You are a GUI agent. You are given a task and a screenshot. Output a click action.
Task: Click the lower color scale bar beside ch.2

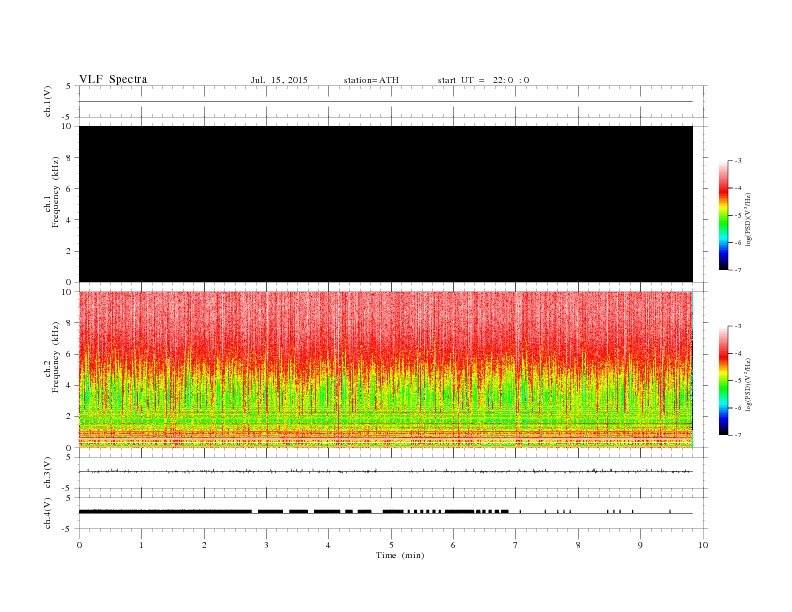click(723, 381)
